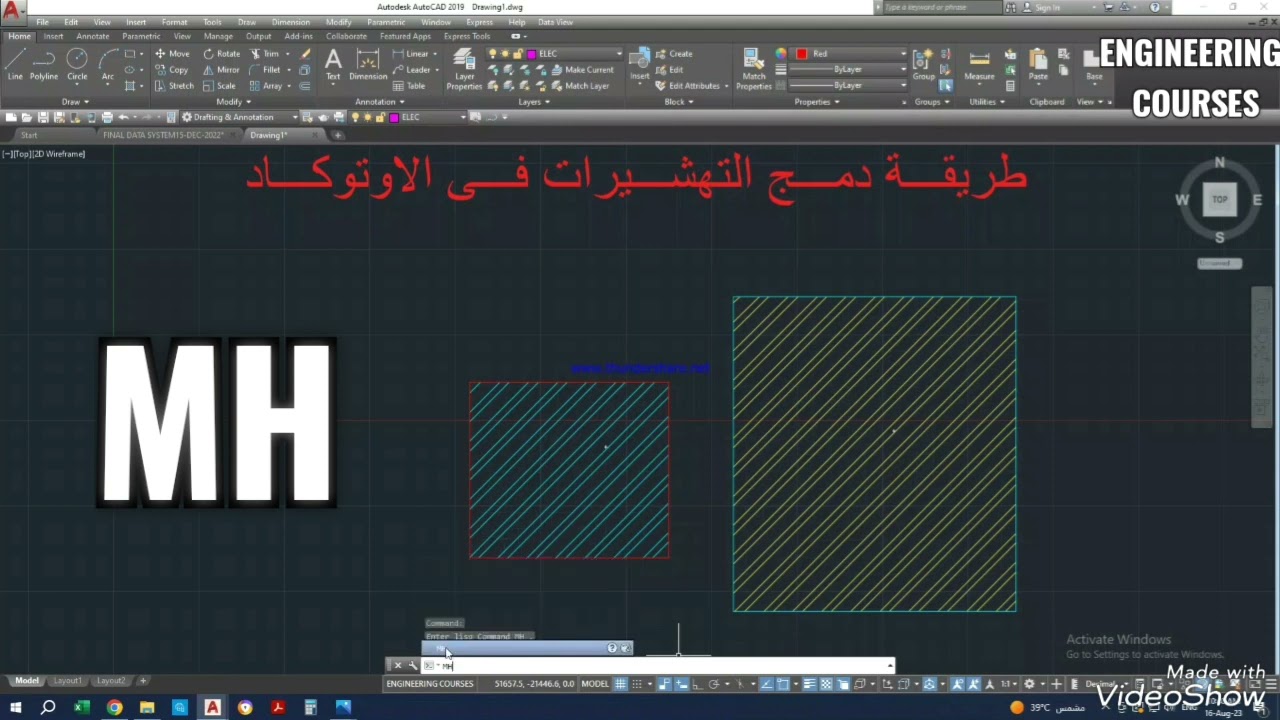Switch to Layout1 tab
Image resolution: width=1280 pixels, height=720 pixels.
68,681
